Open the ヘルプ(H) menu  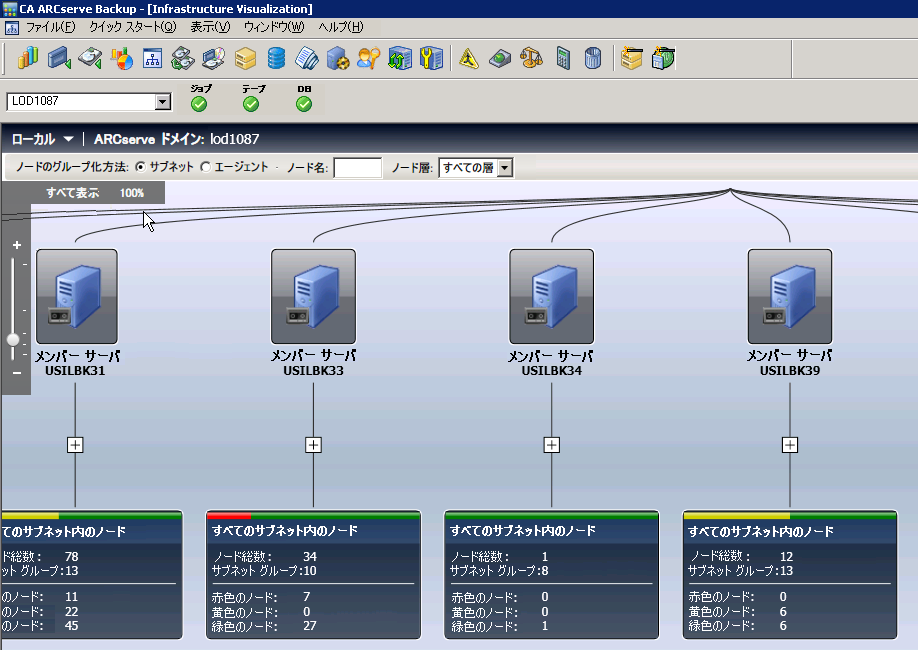(341, 26)
